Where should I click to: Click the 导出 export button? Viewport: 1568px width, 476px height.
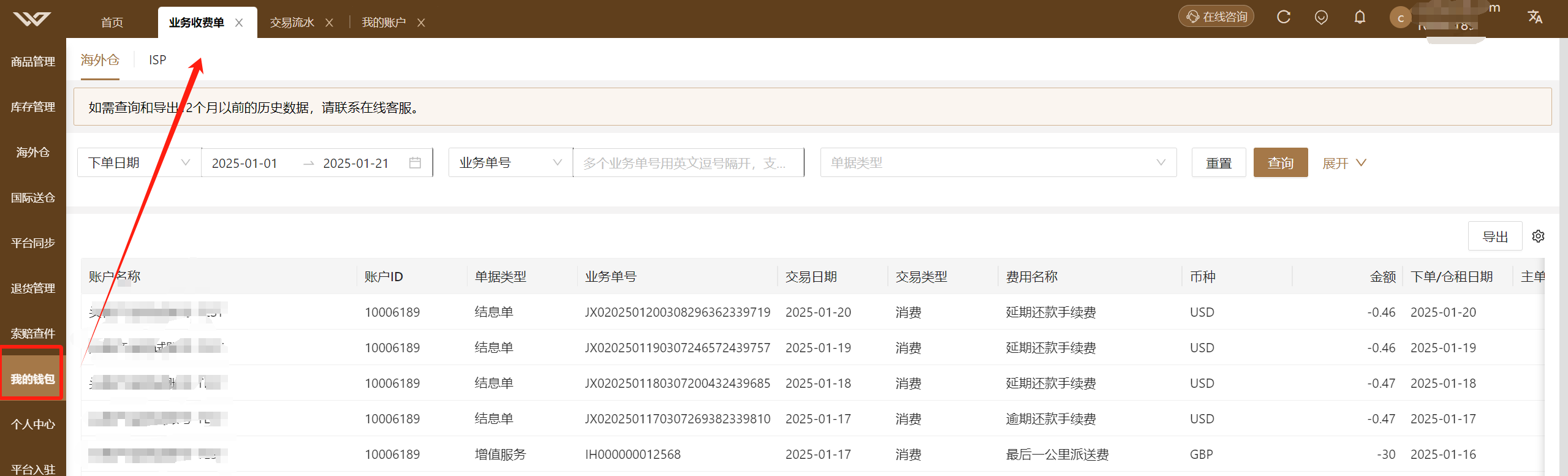point(1495,236)
